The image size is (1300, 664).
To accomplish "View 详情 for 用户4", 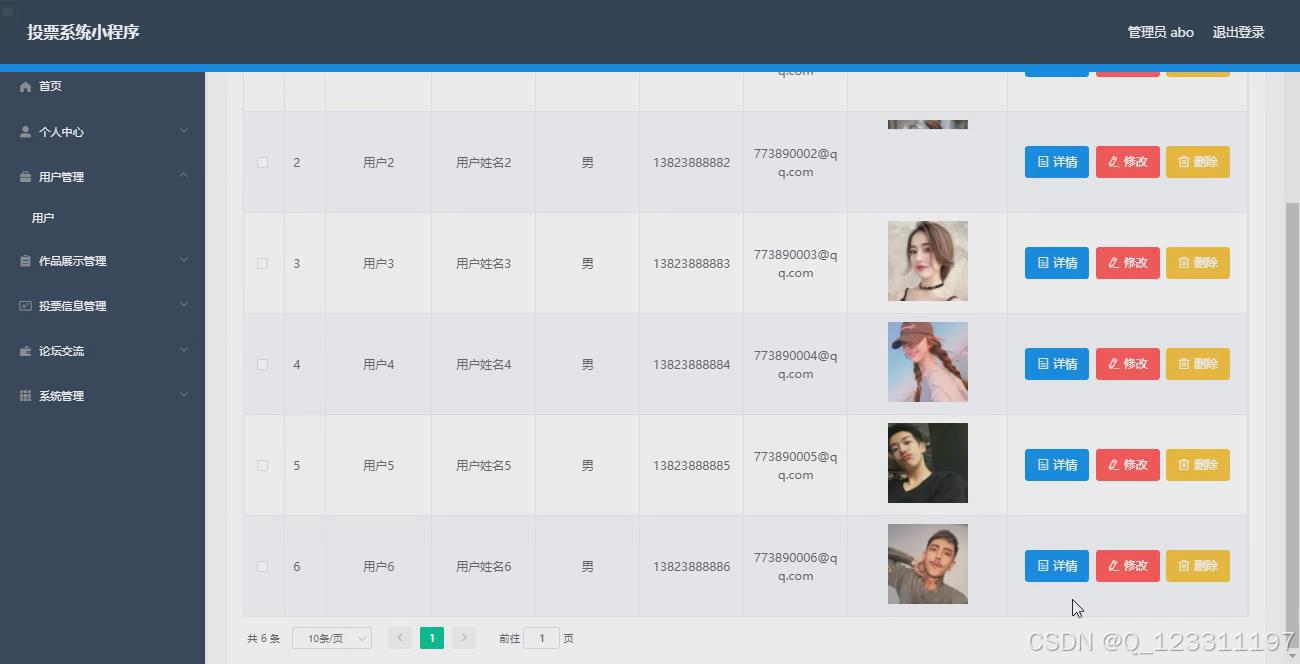I will click(x=1057, y=364).
